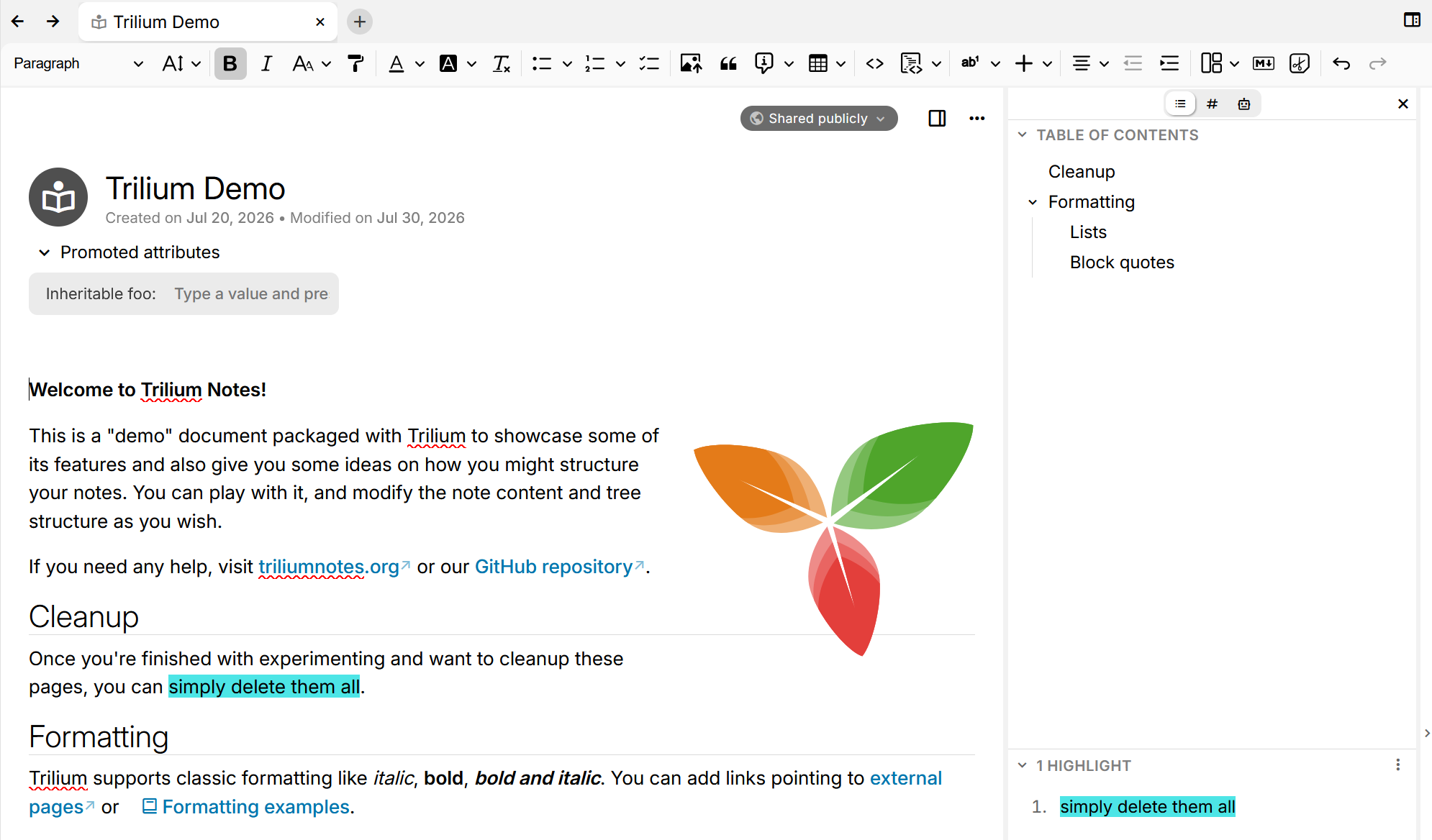Click the increase indent icon
The height and width of the screenshot is (840, 1432).
coord(1169,63)
